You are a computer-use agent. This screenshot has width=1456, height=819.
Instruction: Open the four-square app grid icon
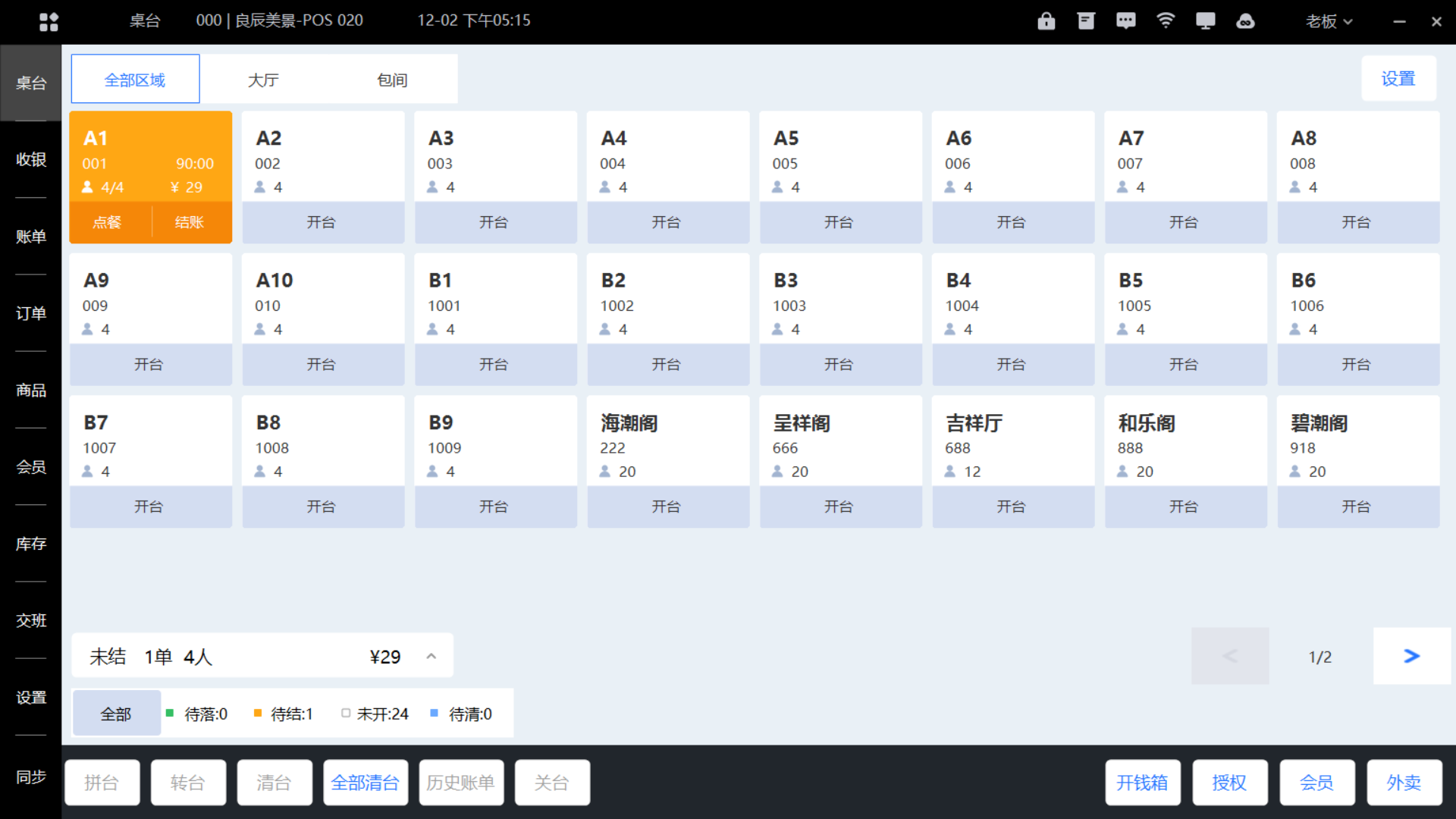(49, 21)
